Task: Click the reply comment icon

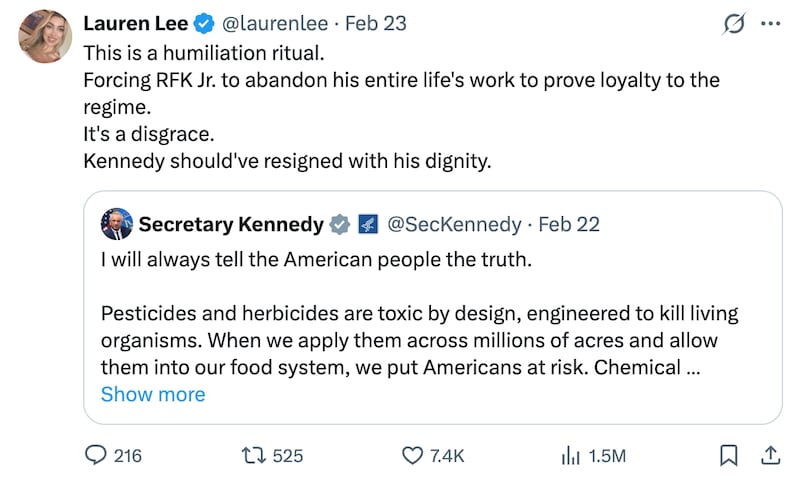Action: [x=96, y=455]
